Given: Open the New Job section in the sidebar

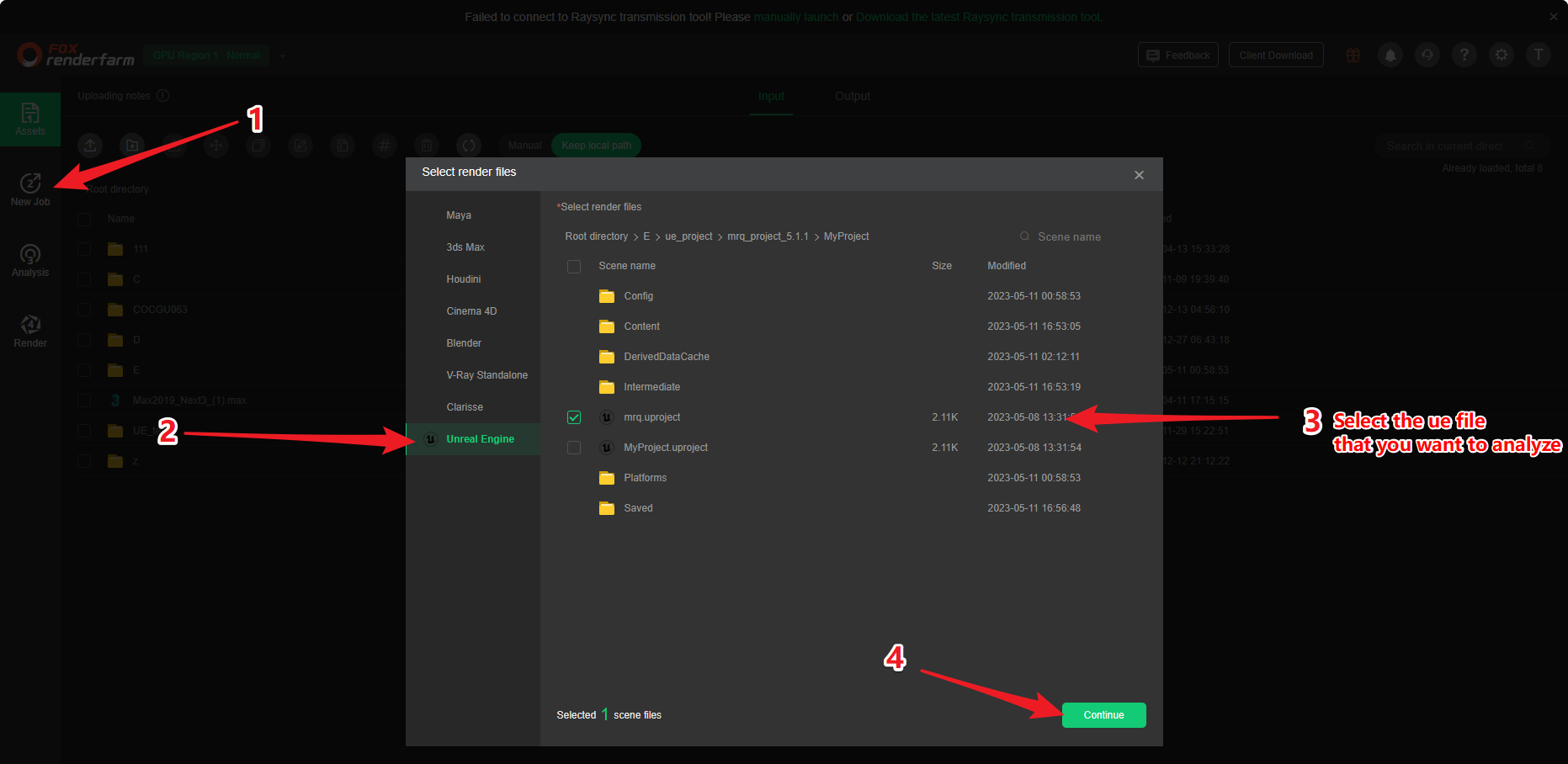Looking at the screenshot, I should tap(30, 189).
